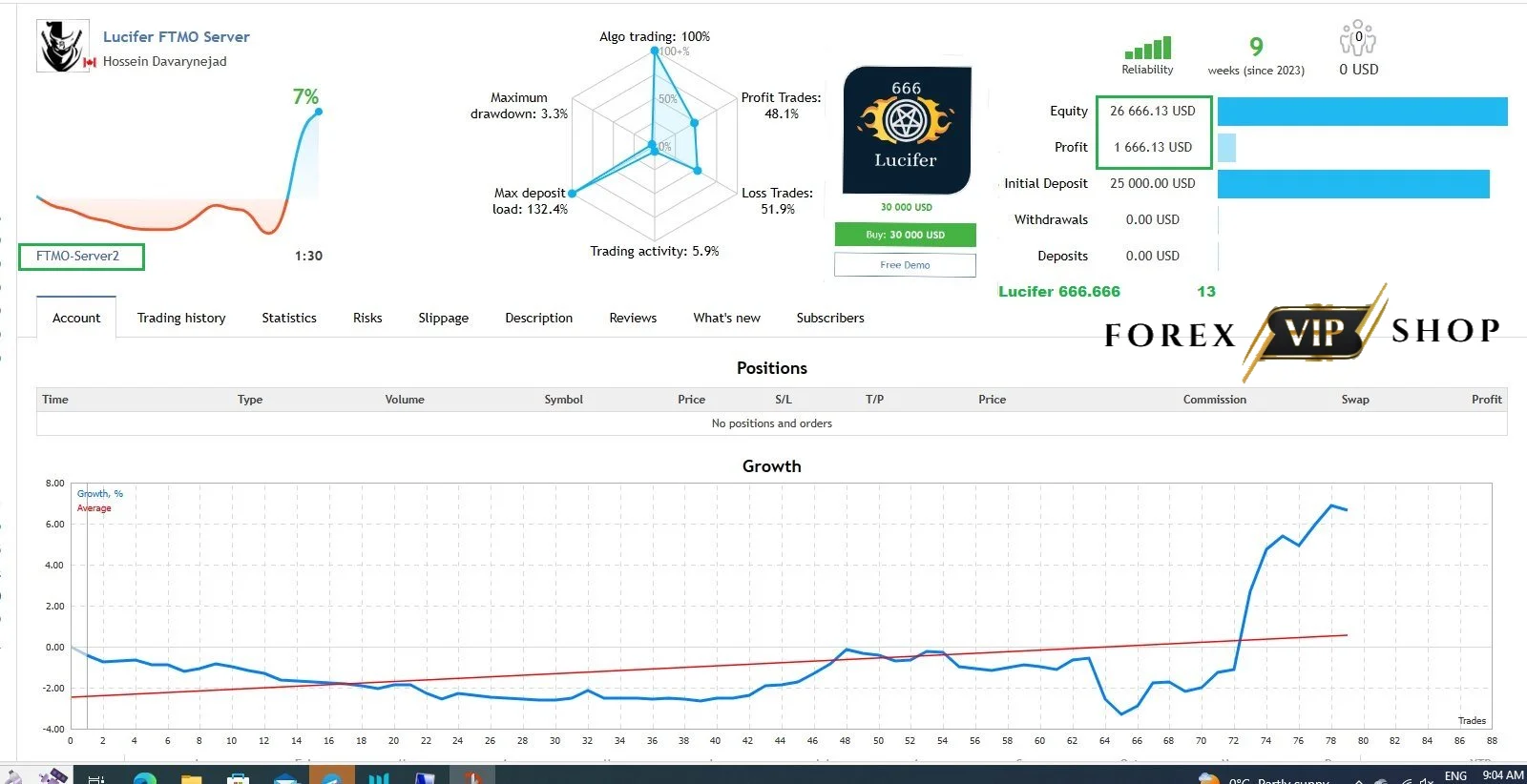
Task: Click the No positions and orders message
Action: [x=772, y=423]
